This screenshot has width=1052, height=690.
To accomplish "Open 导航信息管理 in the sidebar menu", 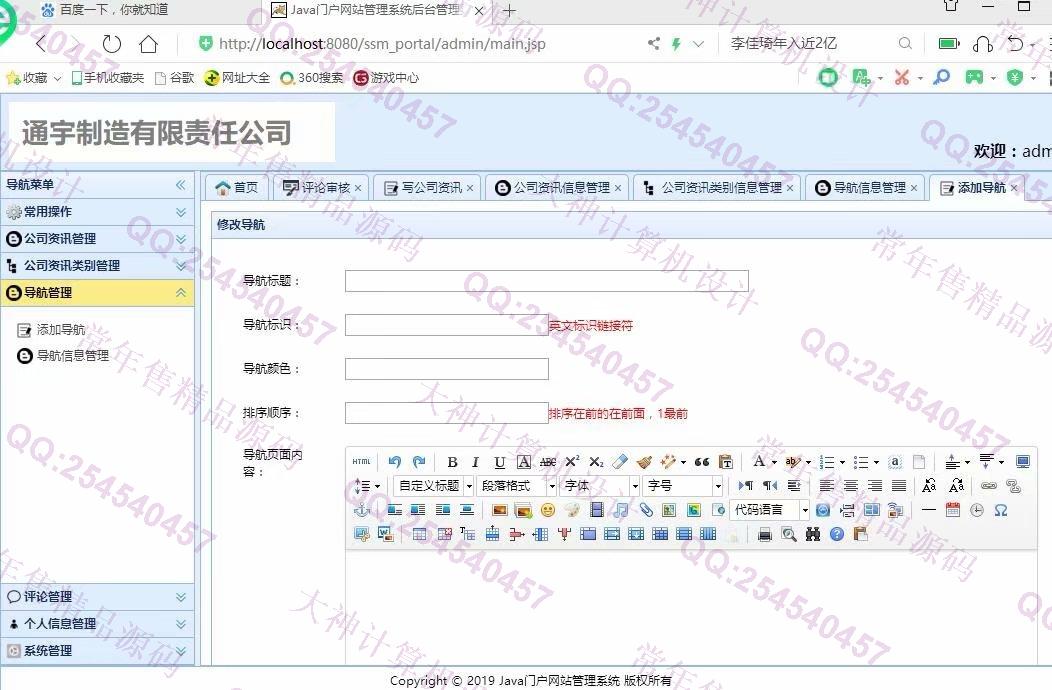I will coord(72,356).
